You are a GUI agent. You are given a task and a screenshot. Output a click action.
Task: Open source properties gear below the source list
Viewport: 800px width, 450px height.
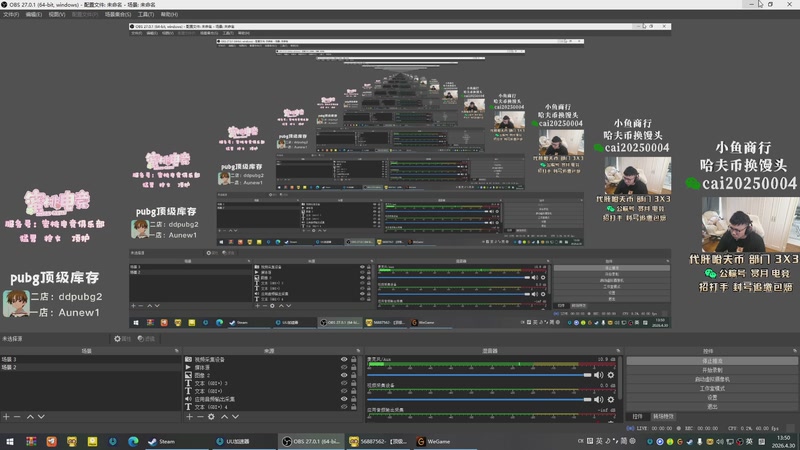coord(211,417)
